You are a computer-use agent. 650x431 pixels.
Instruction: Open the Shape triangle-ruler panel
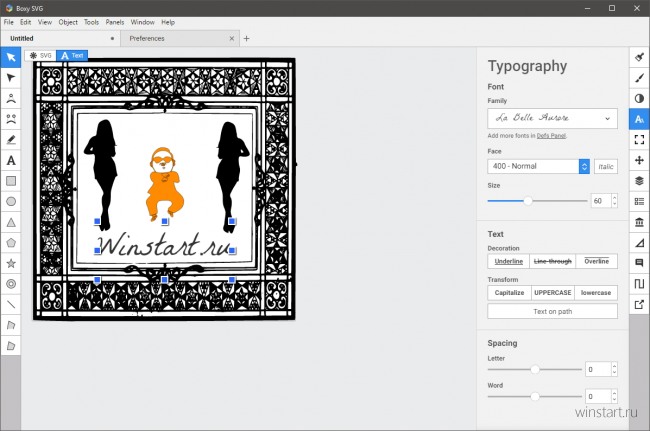coord(639,242)
